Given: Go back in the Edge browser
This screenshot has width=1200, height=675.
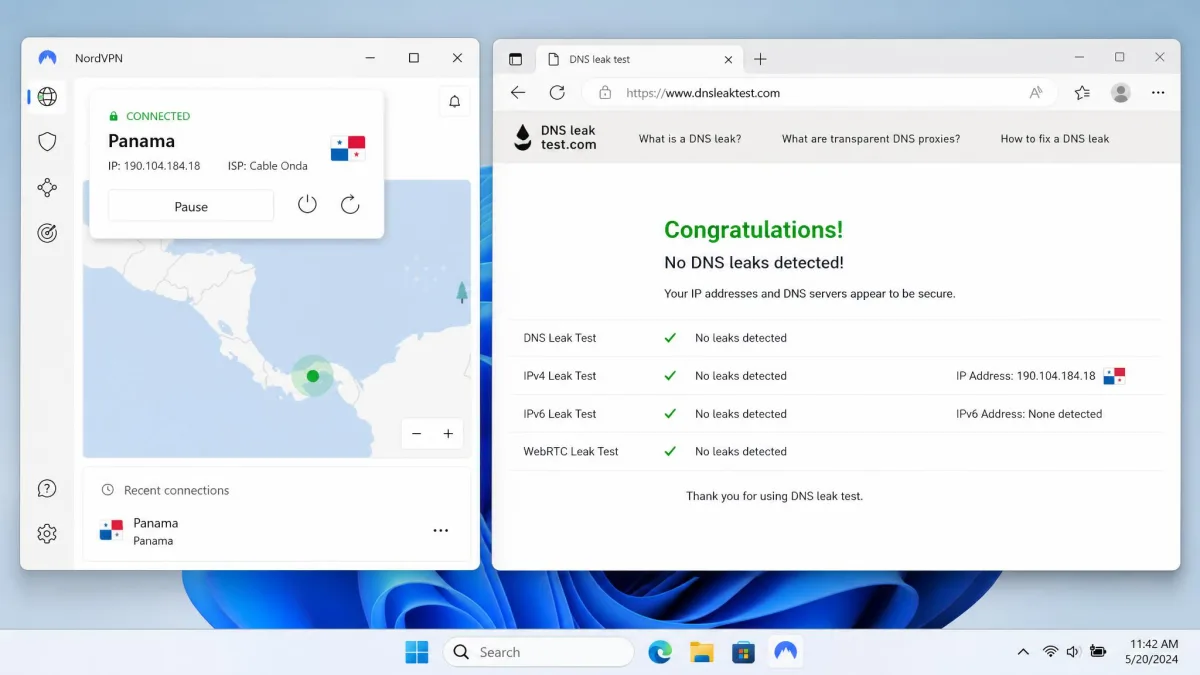Looking at the screenshot, I should (517, 93).
